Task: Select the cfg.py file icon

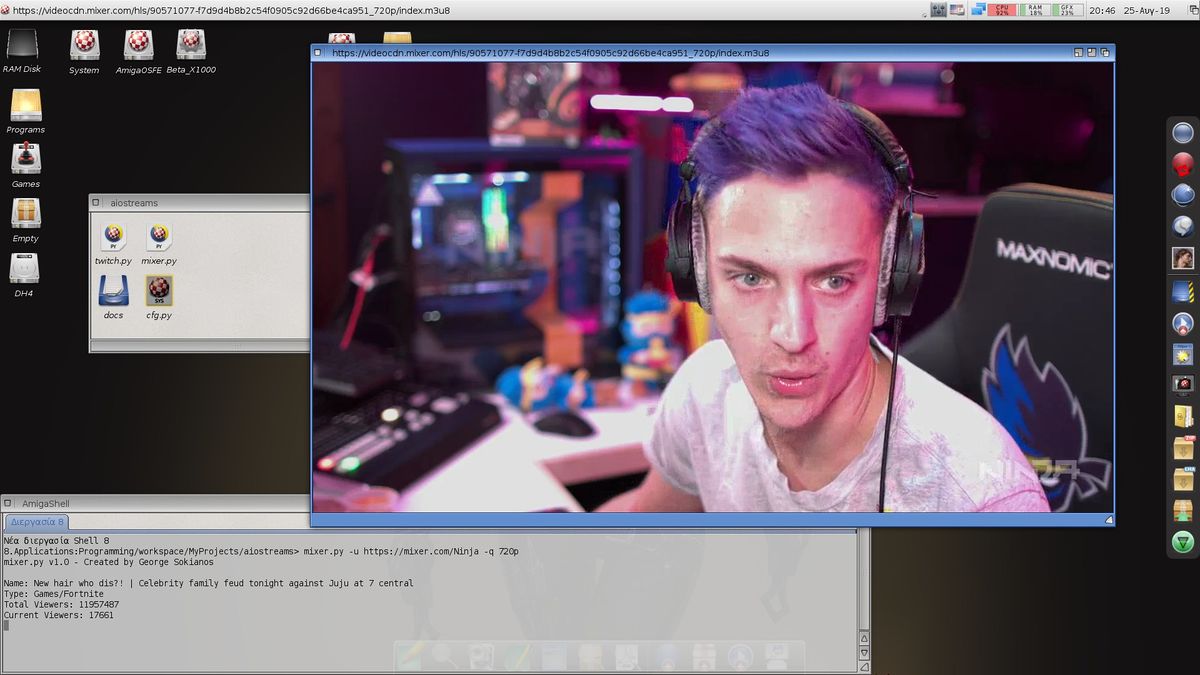Action: 158,291
